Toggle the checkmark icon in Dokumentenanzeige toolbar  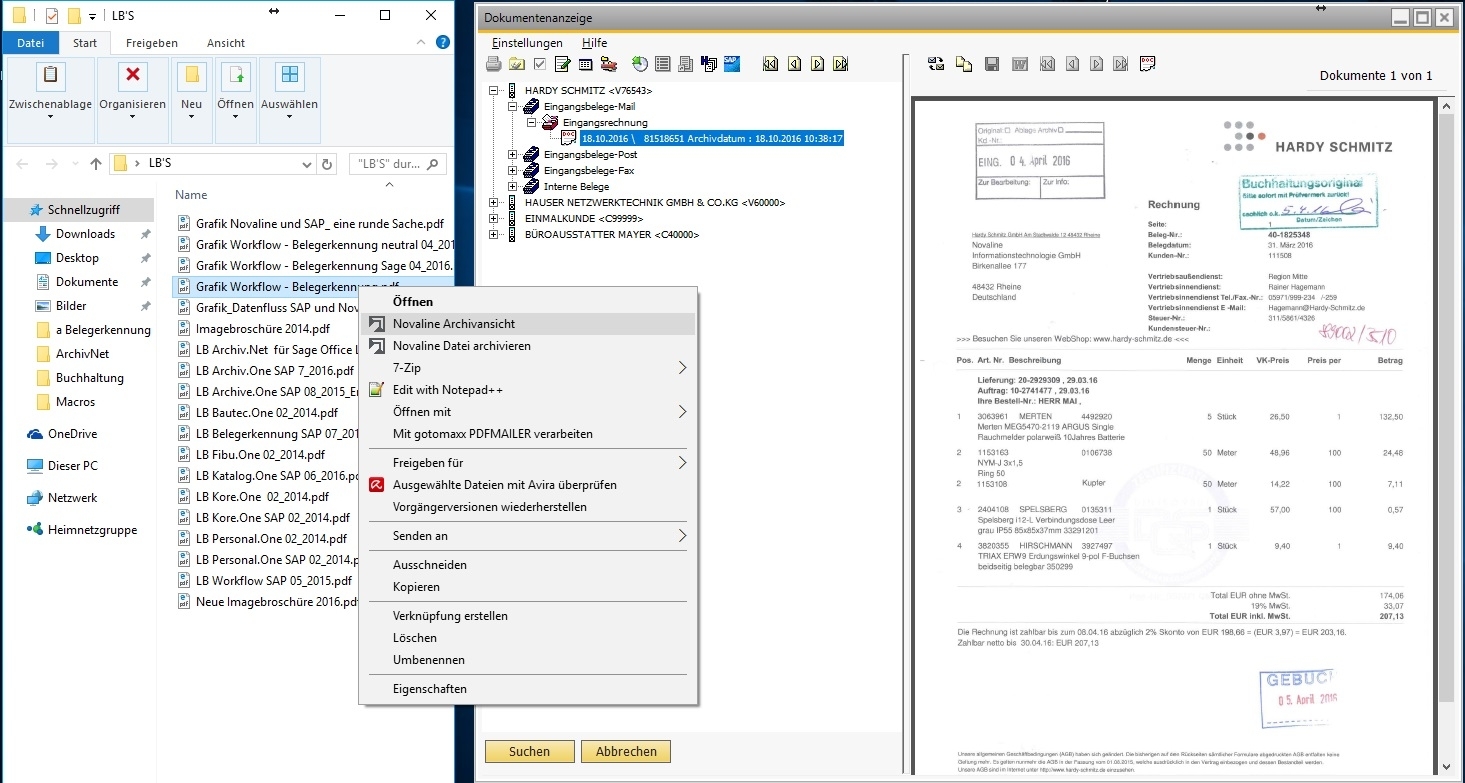540,65
